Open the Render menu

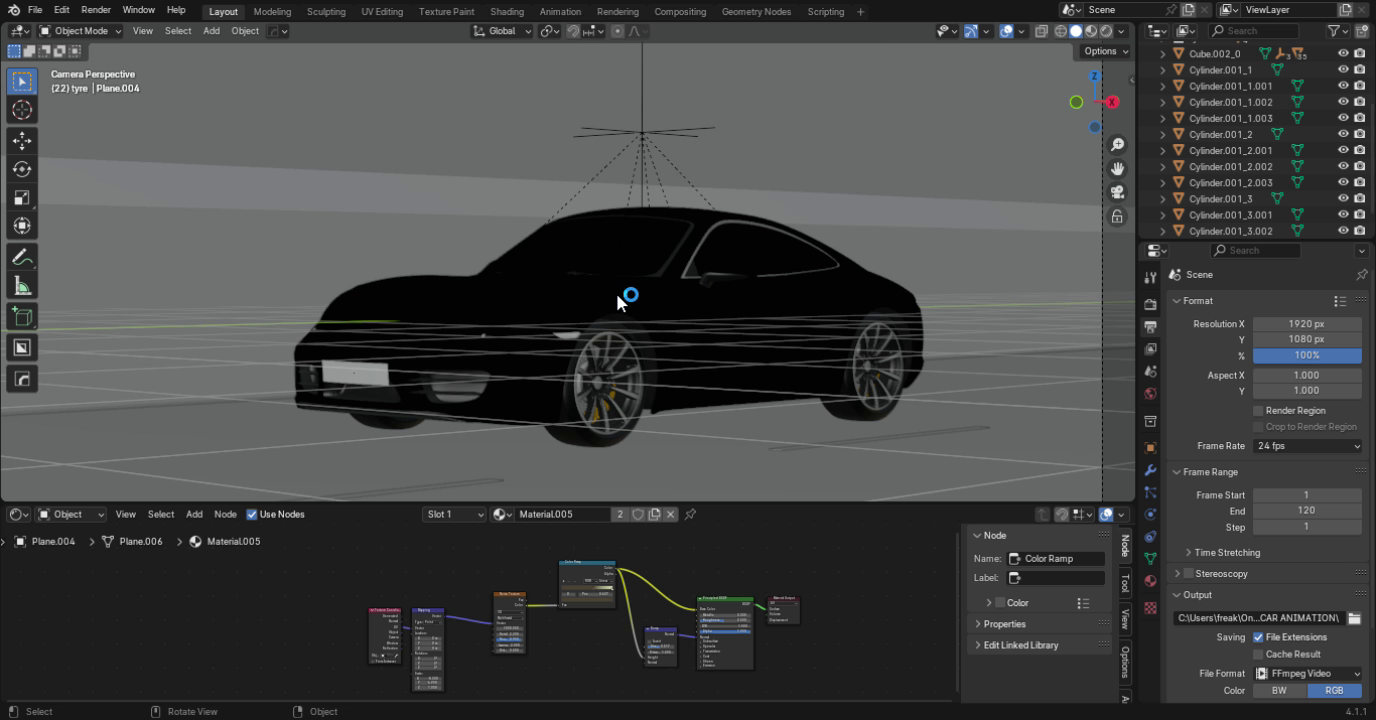[96, 10]
